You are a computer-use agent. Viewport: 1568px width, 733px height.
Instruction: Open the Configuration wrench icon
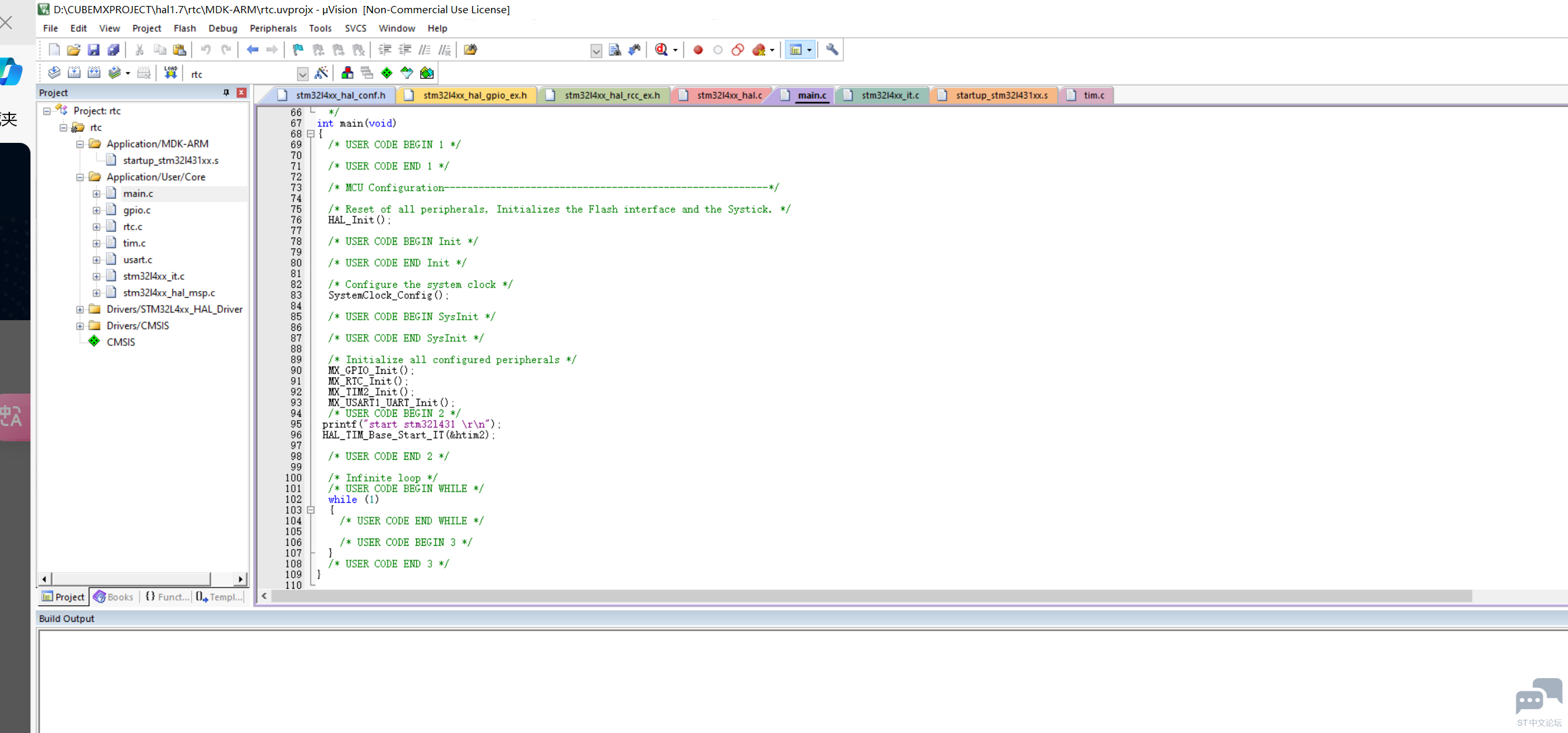pyautogui.click(x=832, y=50)
